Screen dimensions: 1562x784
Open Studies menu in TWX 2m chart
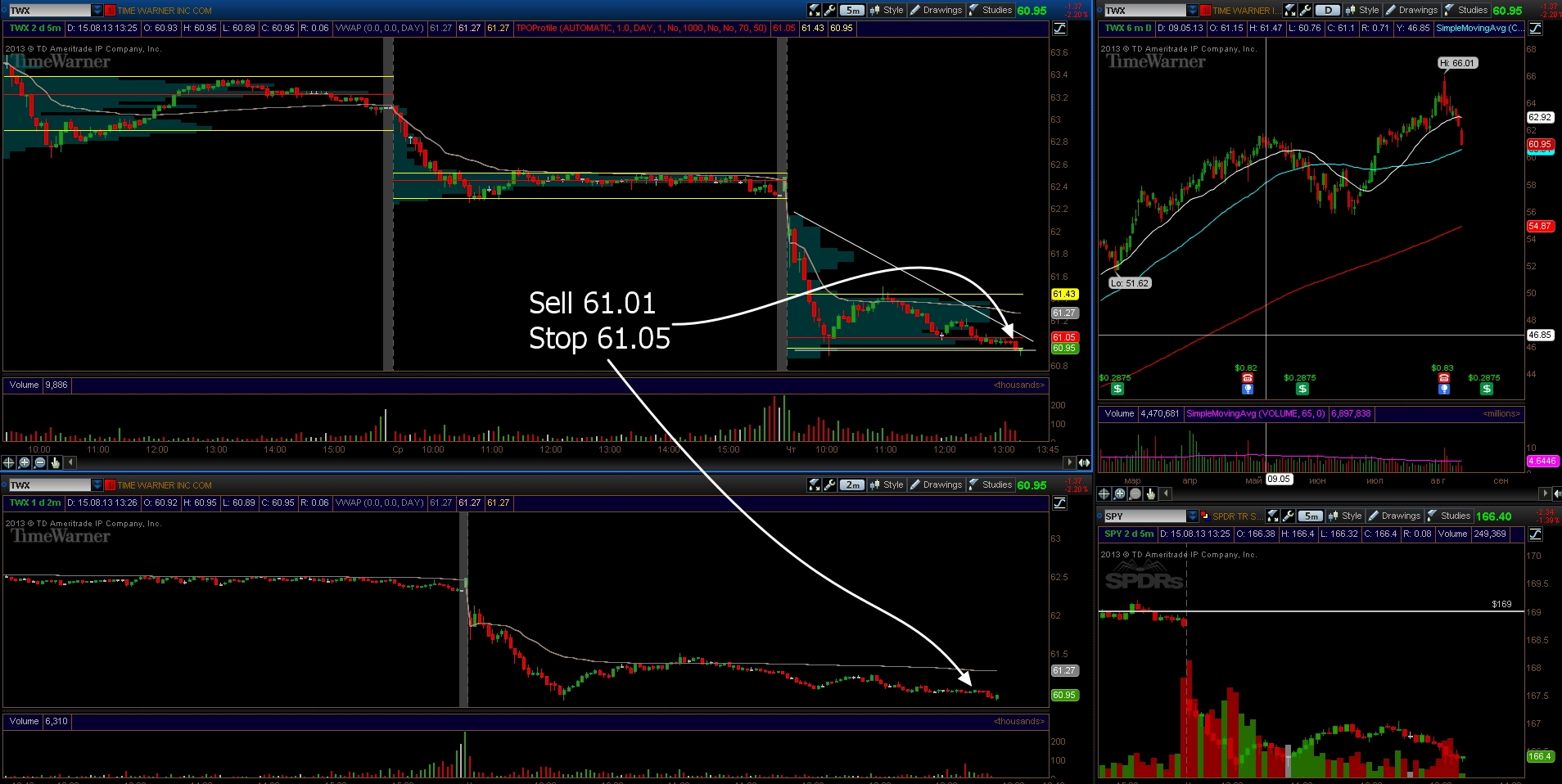click(991, 485)
